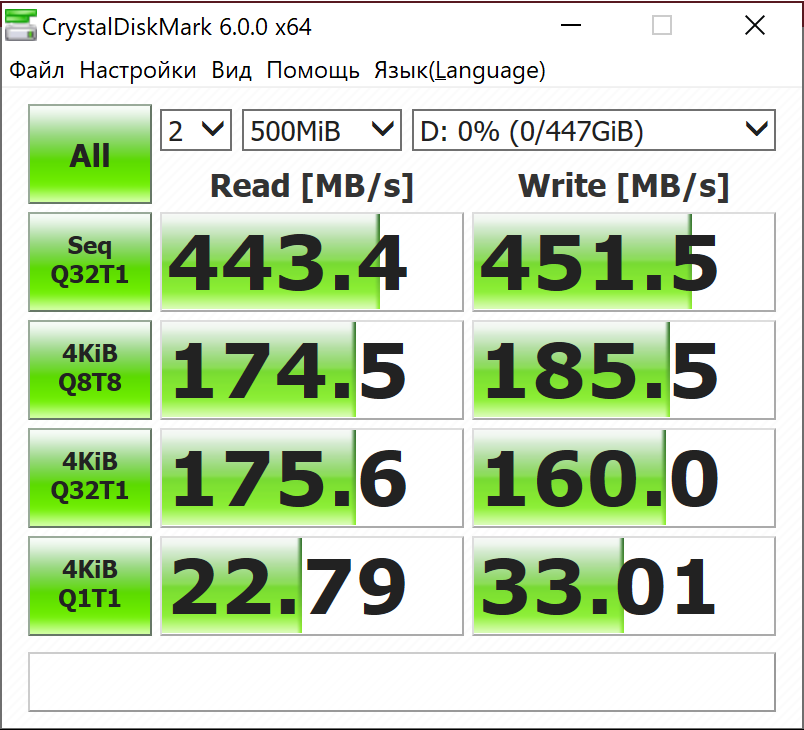Click the empty comment field at the bottom

pos(402,682)
